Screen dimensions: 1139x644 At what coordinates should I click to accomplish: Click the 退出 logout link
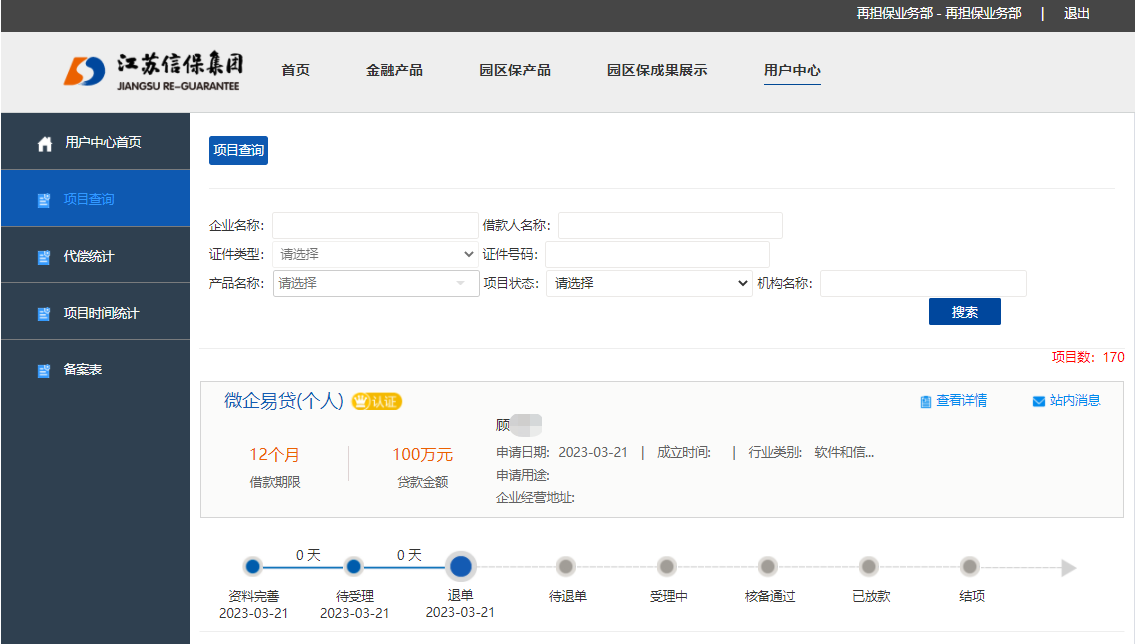click(x=1077, y=14)
